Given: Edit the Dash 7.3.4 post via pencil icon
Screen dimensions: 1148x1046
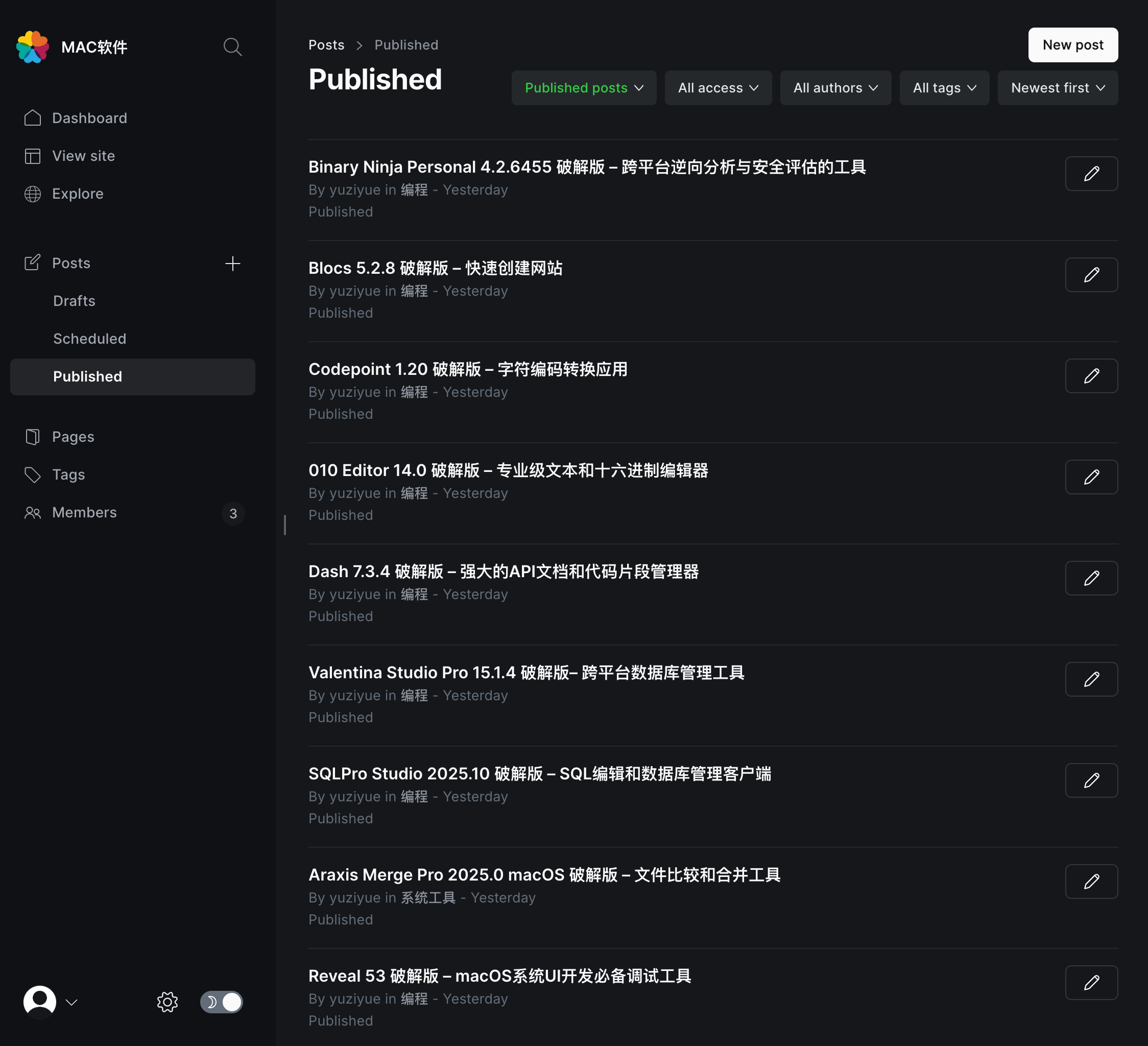Looking at the screenshot, I should pos(1091,578).
